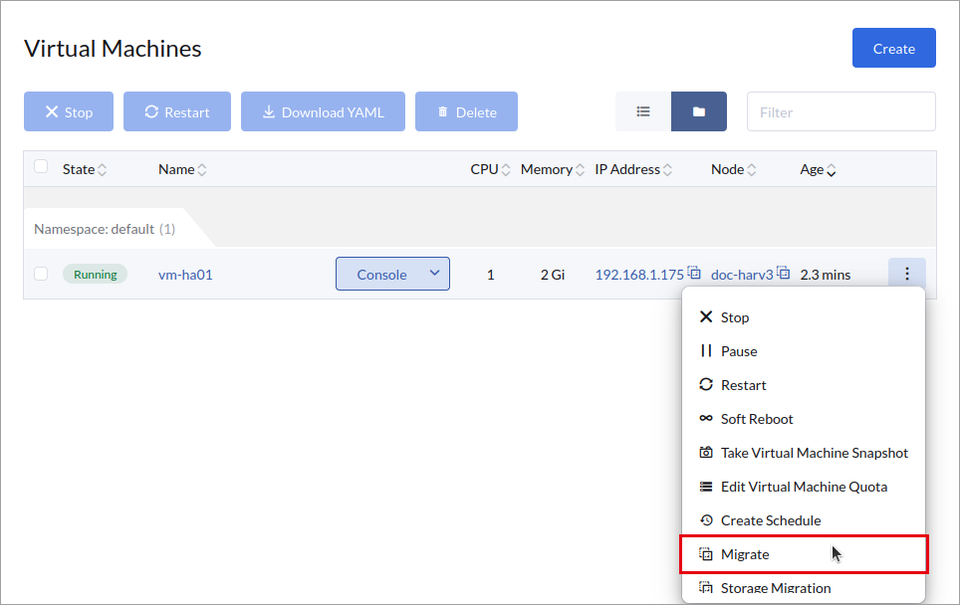
Task: Sort table by Node column
Action: tap(733, 170)
